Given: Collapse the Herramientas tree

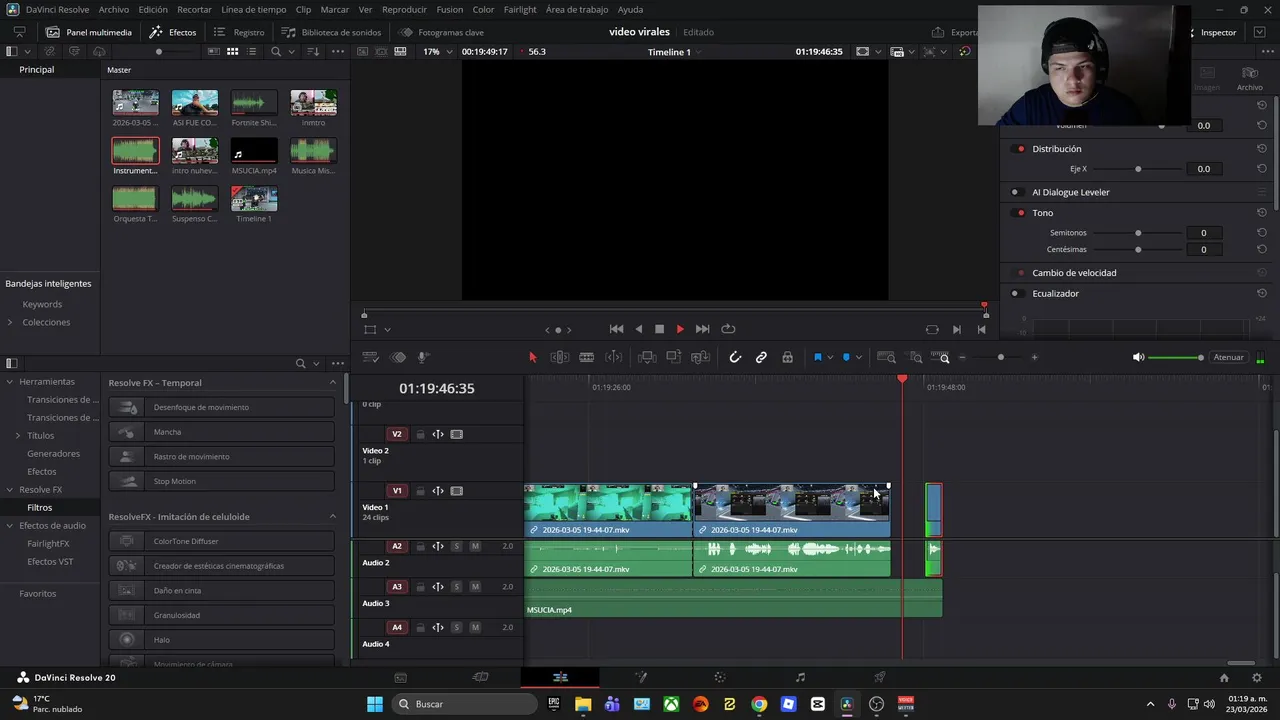Looking at the screenshot, I should 10,382.
